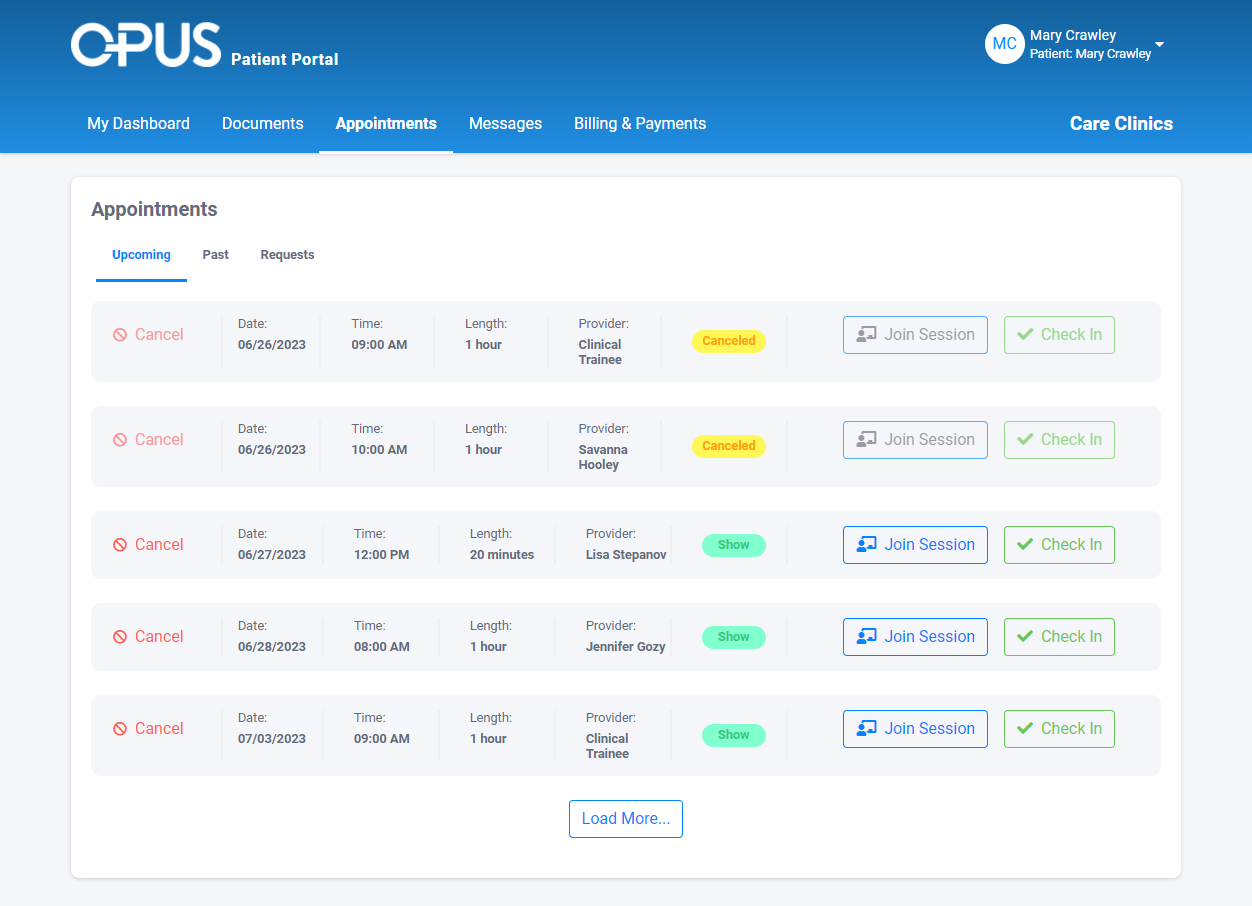Cancel the 06/28/2023 Jennifer Gozy appointment
Viewport: 1252px width, 906px height.
[x=148, y=637]
